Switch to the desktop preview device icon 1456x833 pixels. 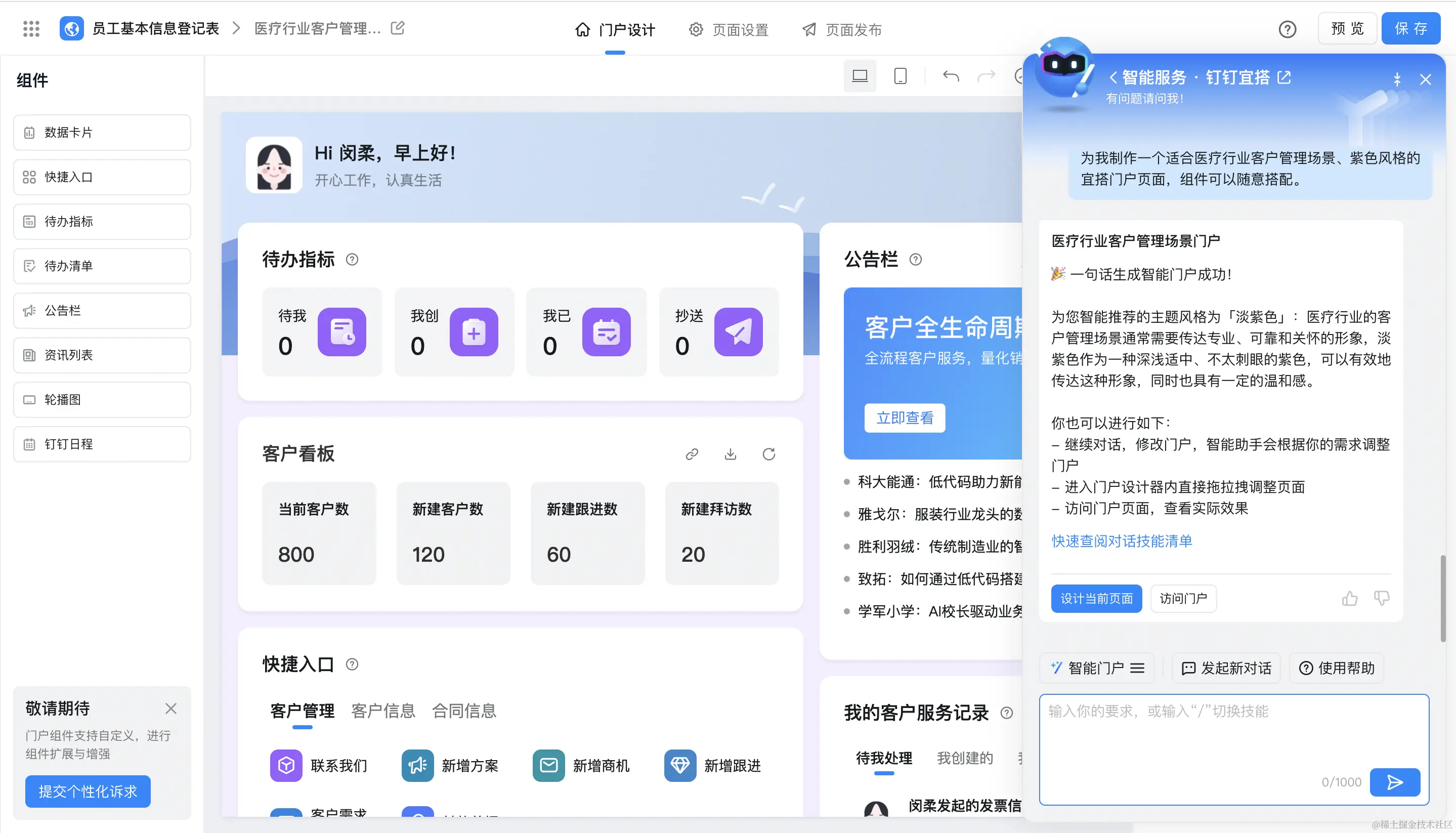[x=860, y=76]
